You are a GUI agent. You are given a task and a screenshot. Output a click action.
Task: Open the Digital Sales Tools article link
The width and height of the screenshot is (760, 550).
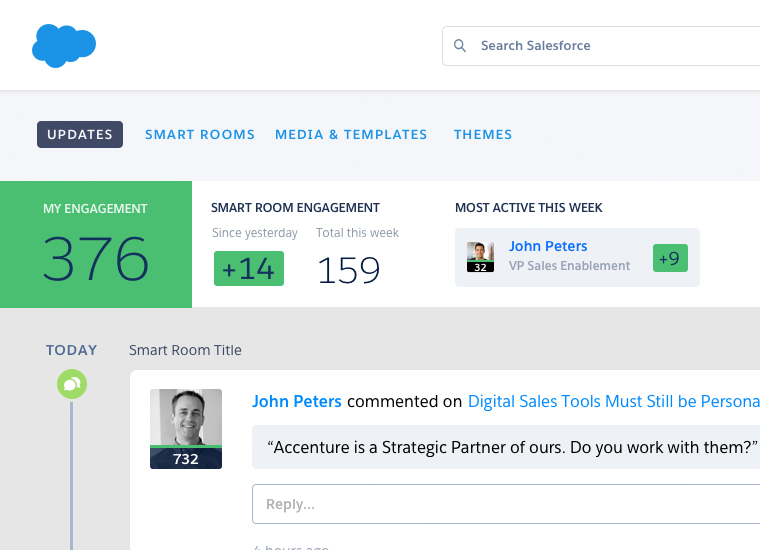tap(614, 401)
